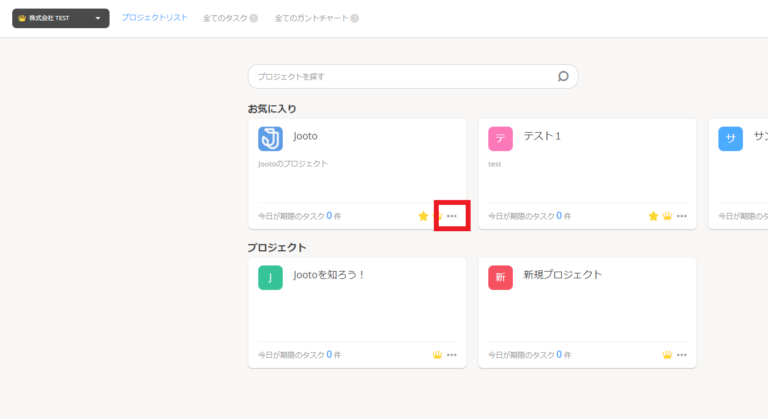Open the 全てのタスク tab
This screenshot has width=768, height=419.
[224, 18]
